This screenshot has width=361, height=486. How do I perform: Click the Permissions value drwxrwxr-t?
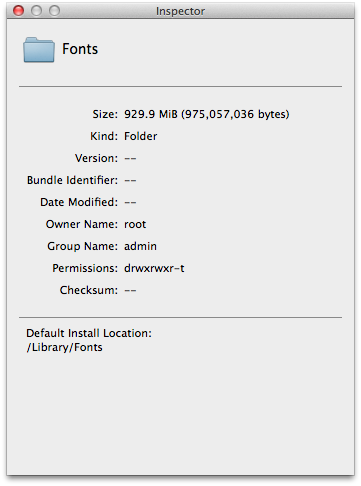point(154,268)
